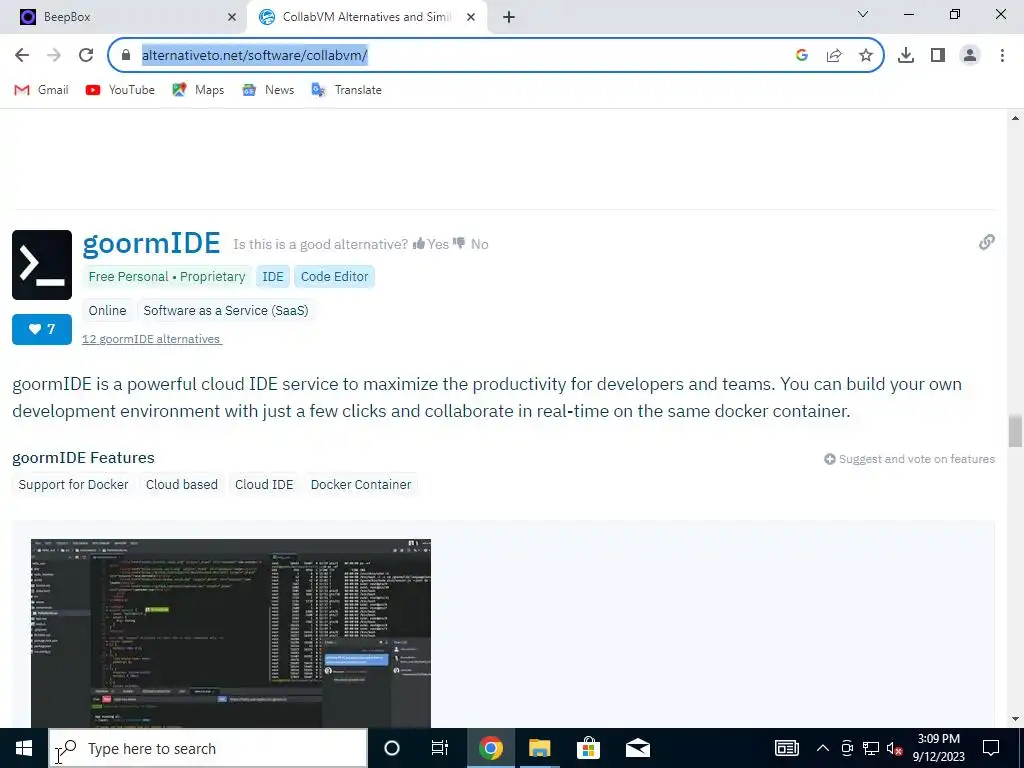1024x768 pixels.
Task: Select Cloud IDE feature tag
Action: [x=264, y=485]
